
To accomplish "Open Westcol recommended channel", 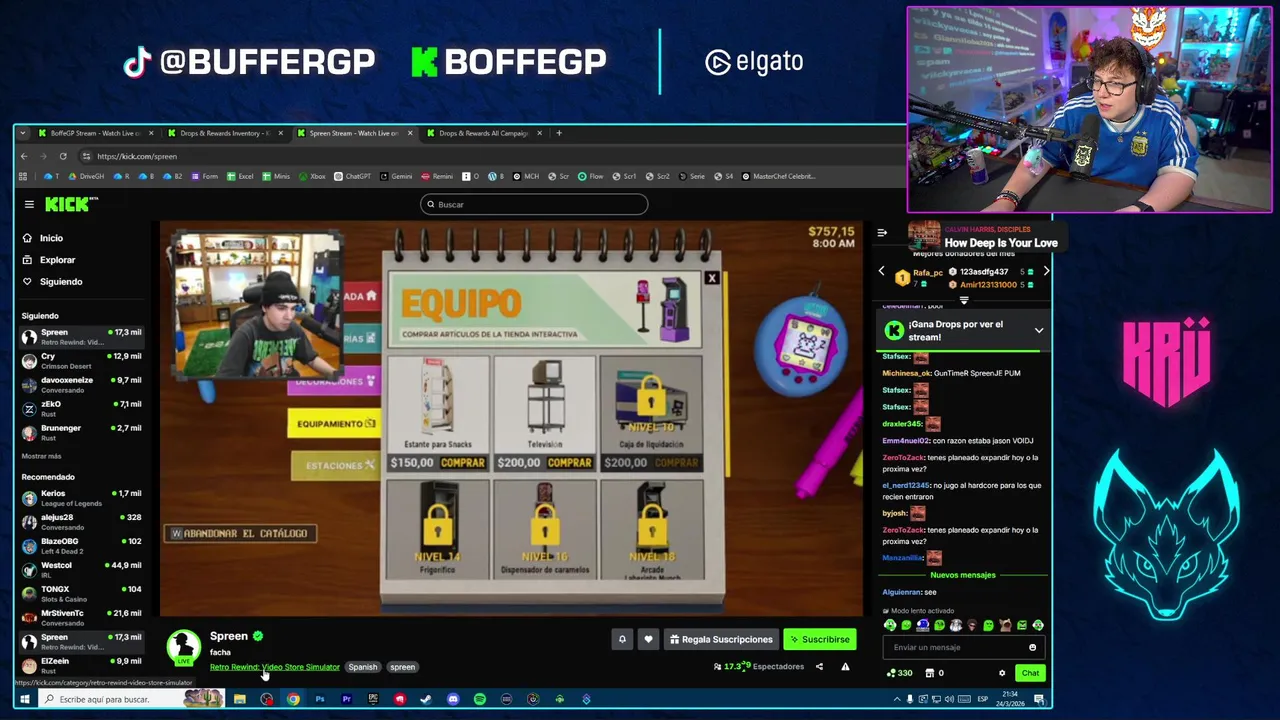I will coord(82,570).
